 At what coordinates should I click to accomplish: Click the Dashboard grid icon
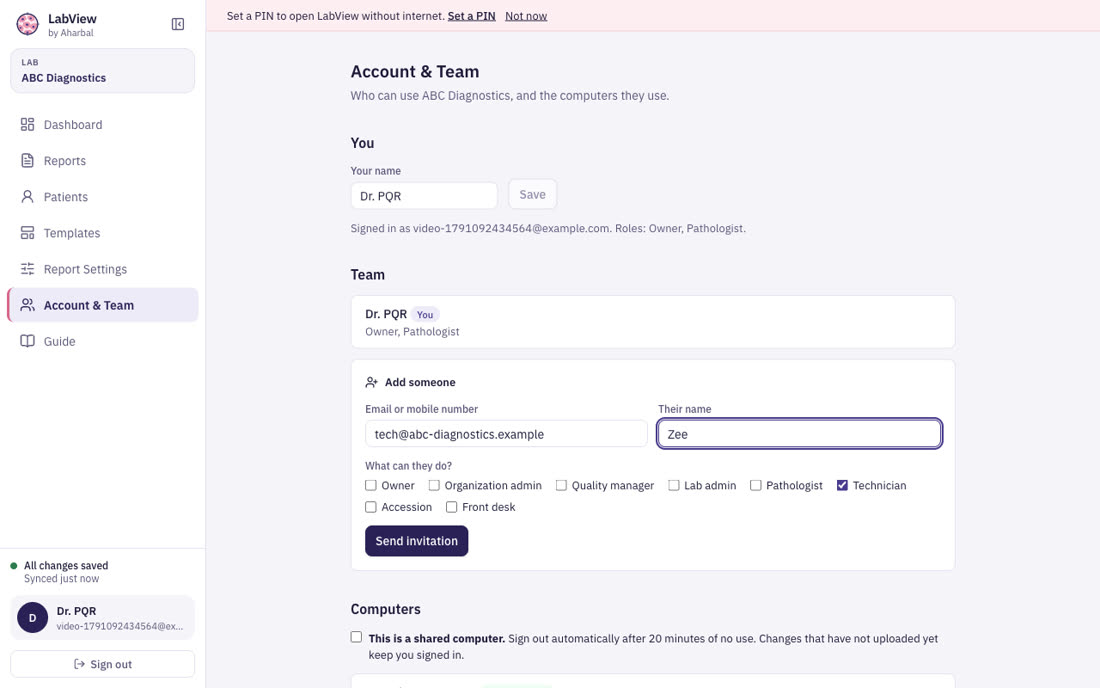click(x=27, y=125)
